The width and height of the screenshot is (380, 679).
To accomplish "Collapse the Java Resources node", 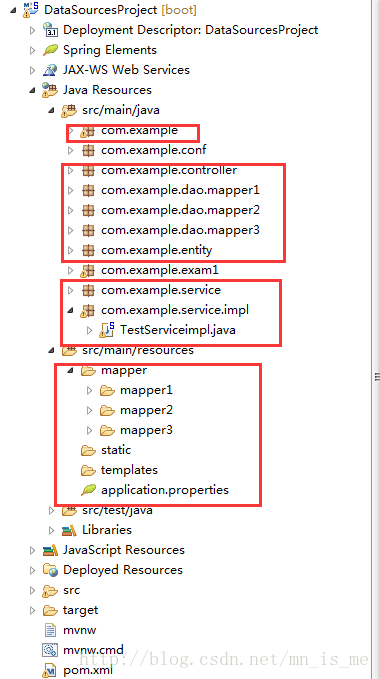I will (32, 90).
